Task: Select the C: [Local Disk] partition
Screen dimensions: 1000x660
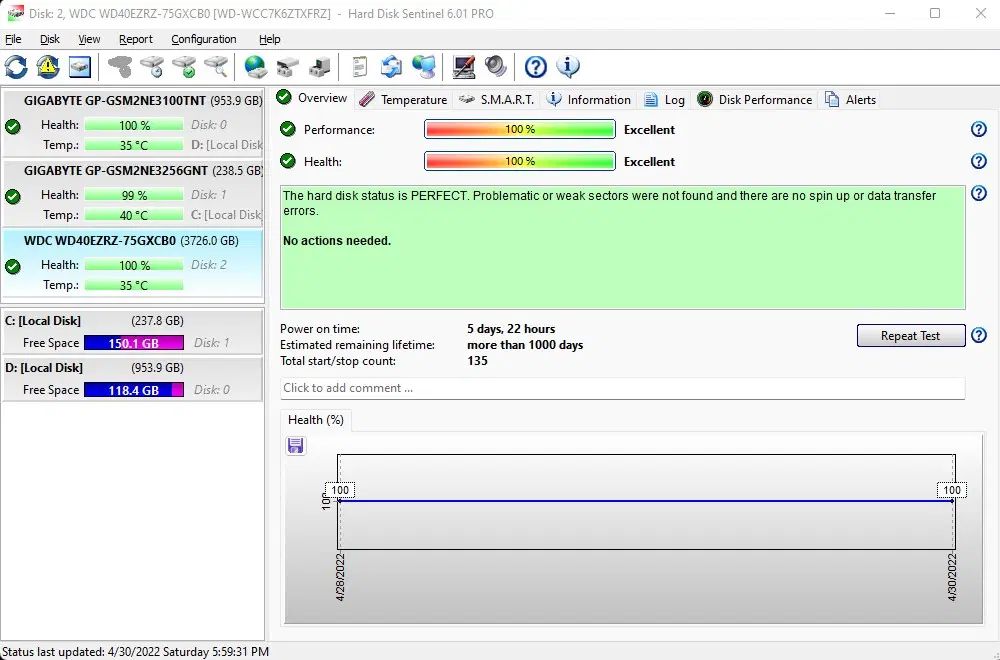Action: [x=133, y=332]
